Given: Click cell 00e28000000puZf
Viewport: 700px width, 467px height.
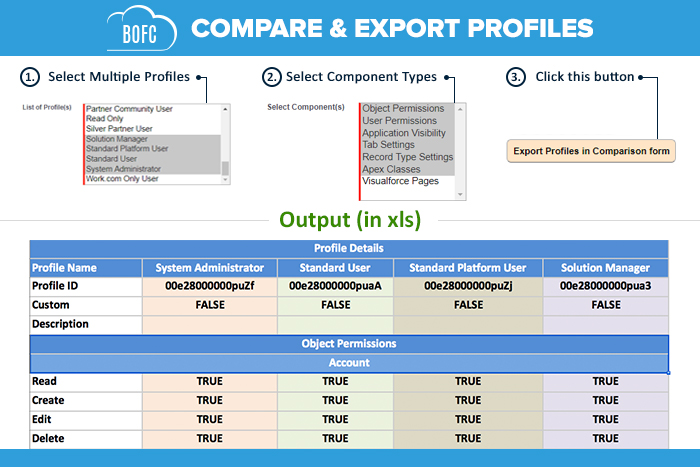Looking at the screenshot, I should pyautogui.click(x=209, y=286).
